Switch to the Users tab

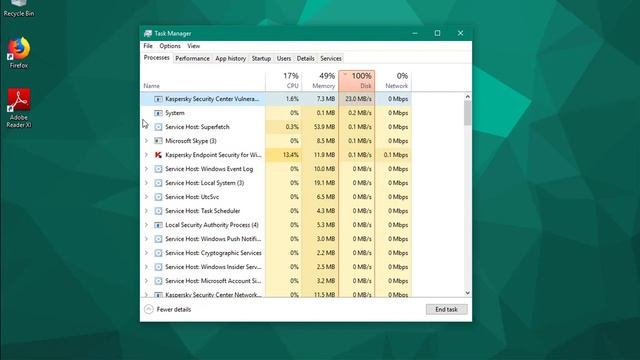point(284,58)
